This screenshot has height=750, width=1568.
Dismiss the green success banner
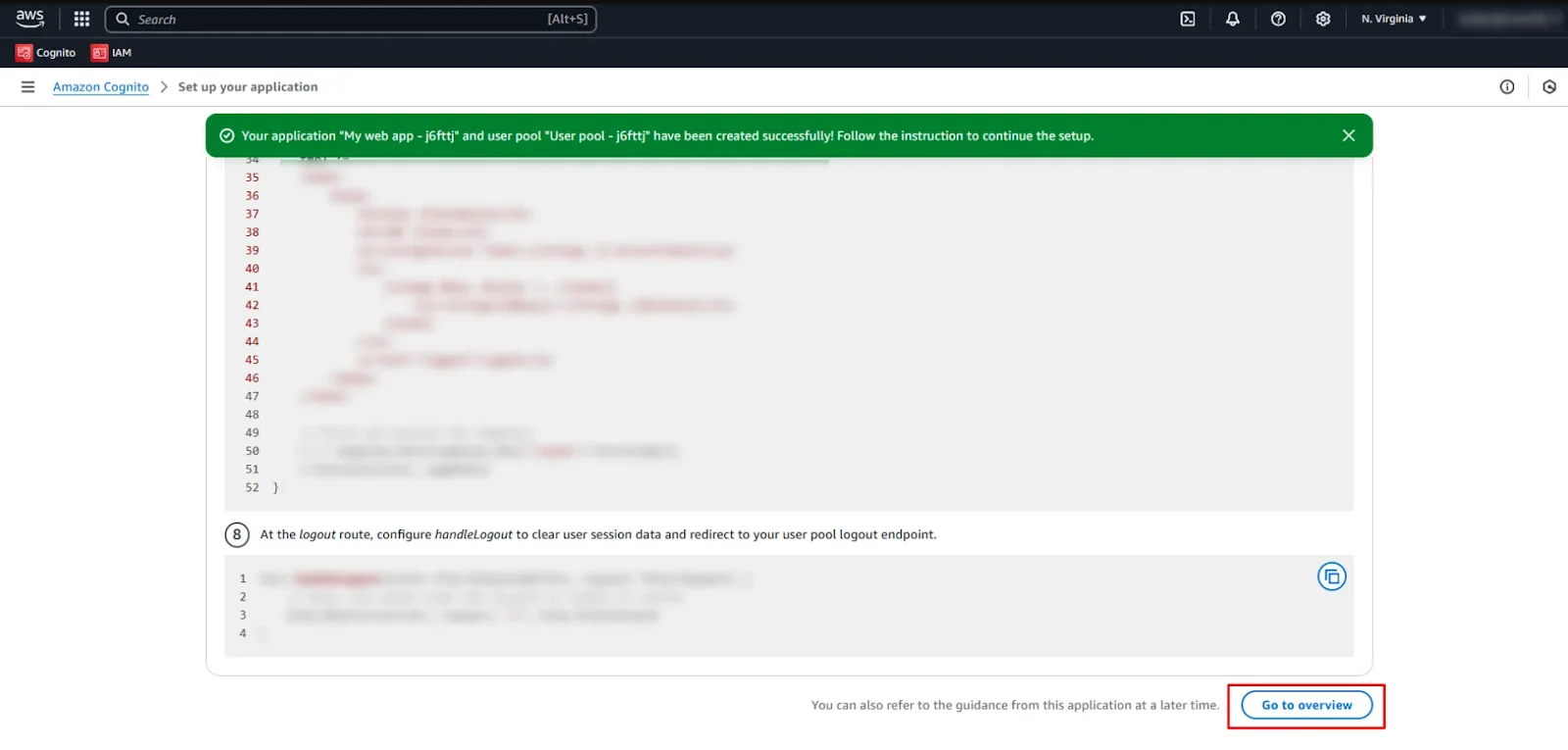tap(1348, 135)
